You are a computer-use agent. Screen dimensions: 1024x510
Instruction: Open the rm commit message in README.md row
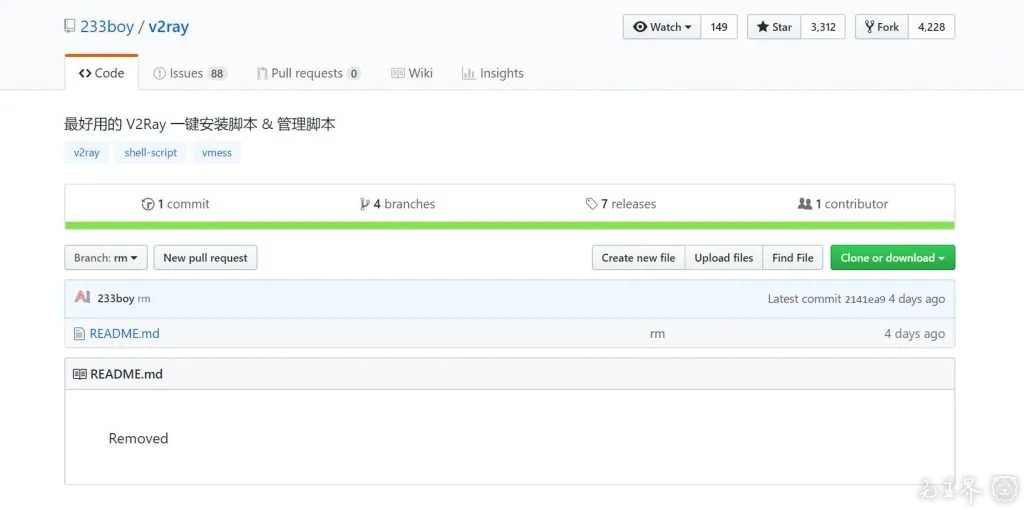[x=657, y=334]
